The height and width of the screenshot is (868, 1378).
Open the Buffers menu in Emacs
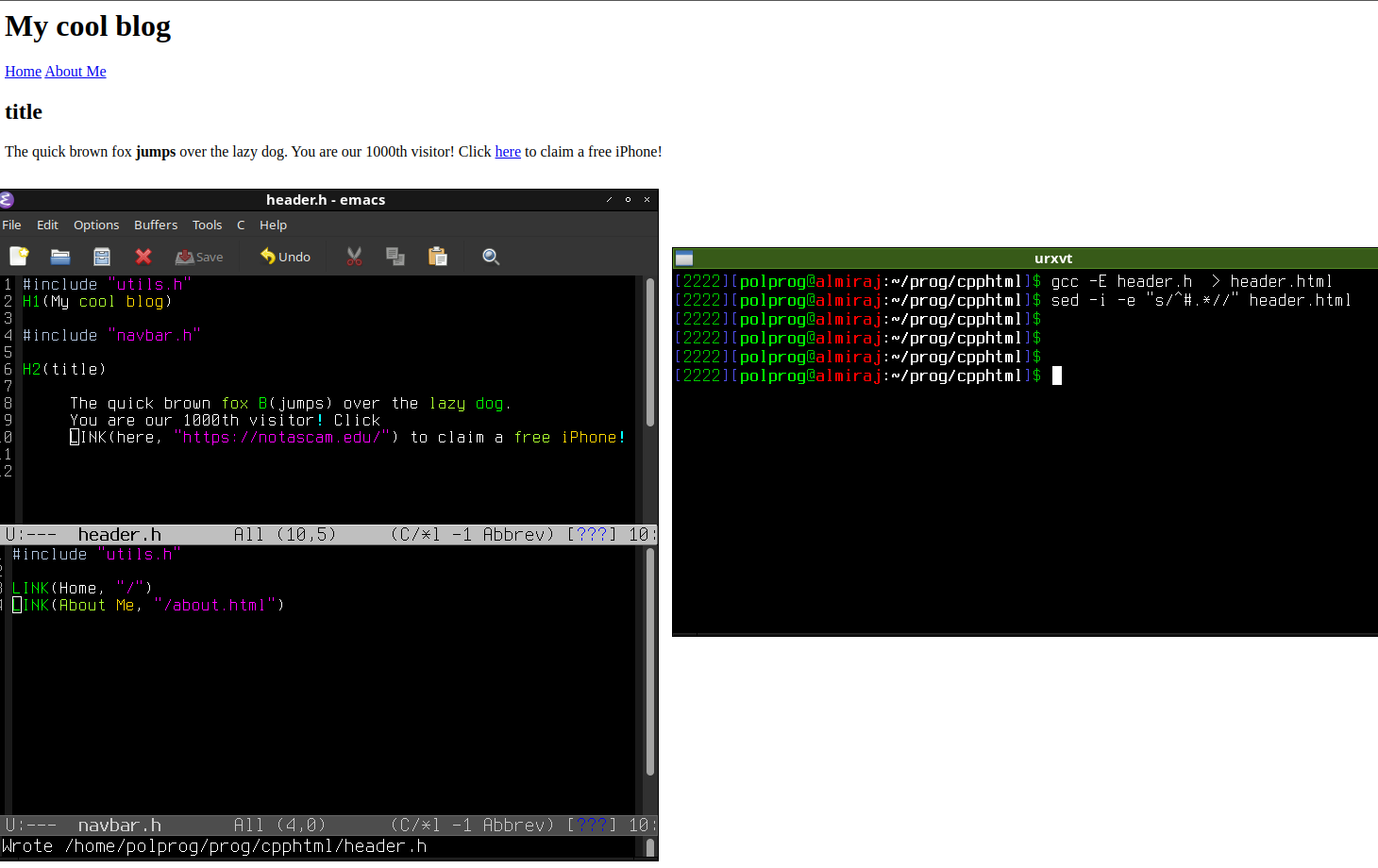[x=156, y=225]
